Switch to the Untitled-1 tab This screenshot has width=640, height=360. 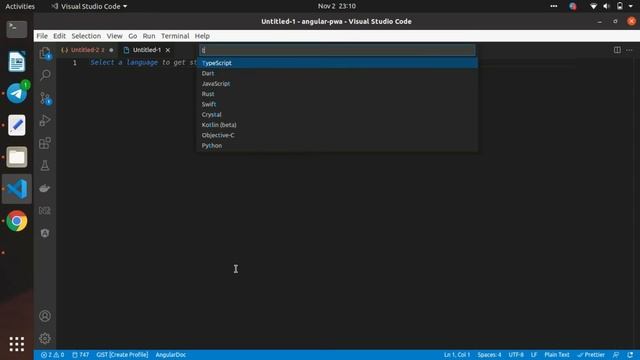point(147,50)
